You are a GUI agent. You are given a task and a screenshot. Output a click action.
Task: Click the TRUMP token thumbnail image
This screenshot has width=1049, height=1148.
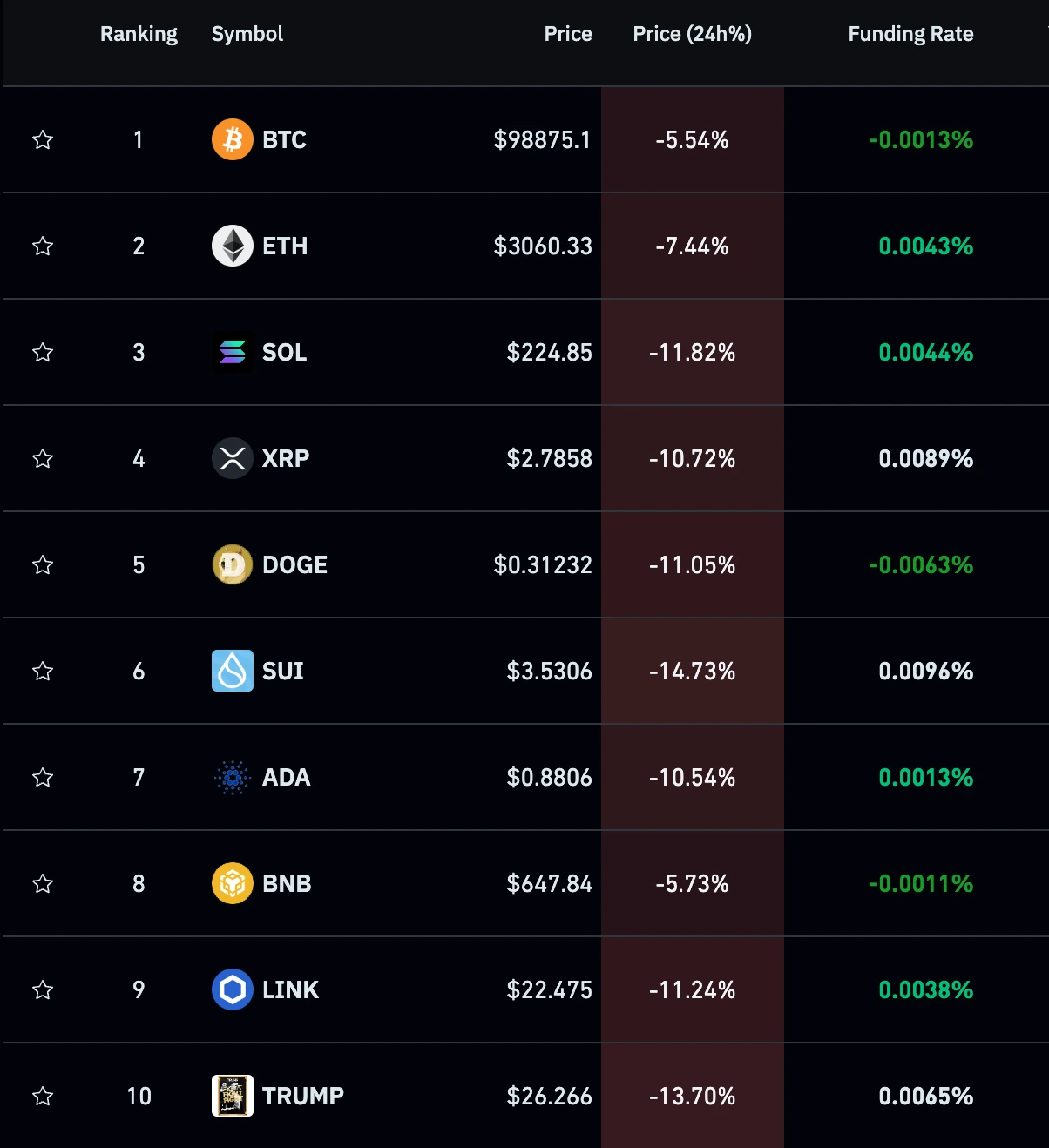[233, 1096]
